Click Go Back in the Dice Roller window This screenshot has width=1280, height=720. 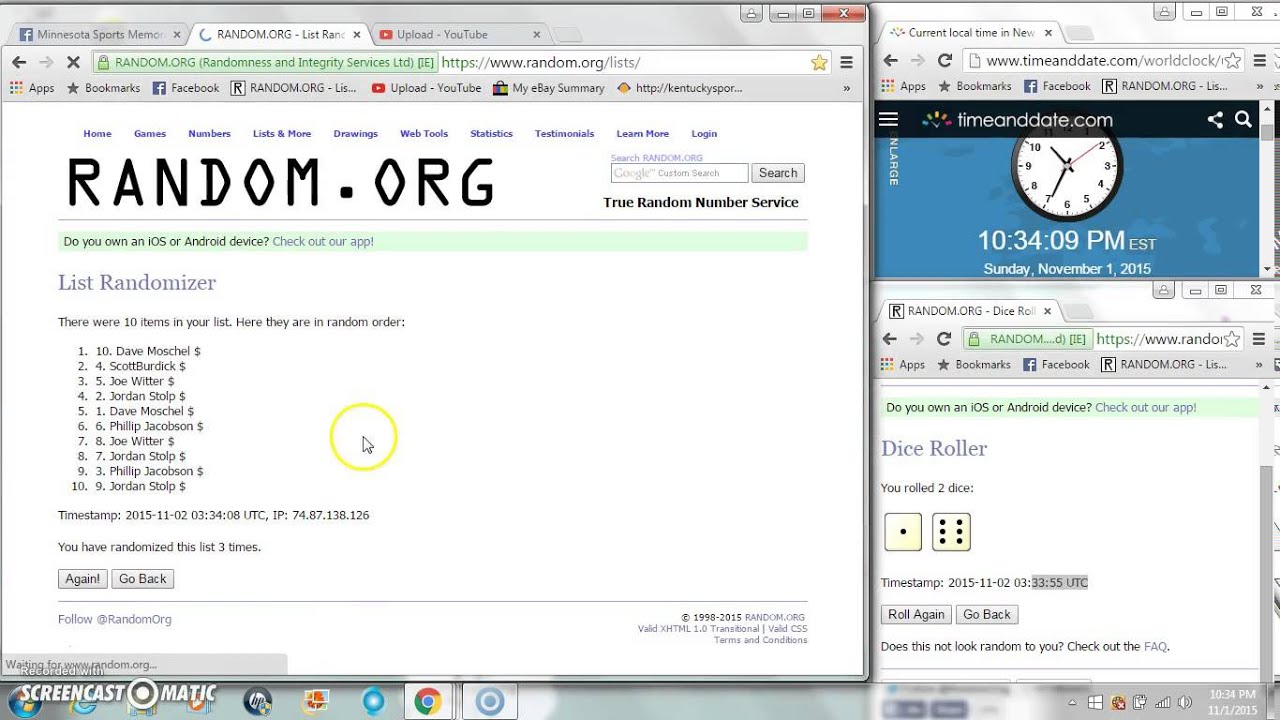(x=987, y=615)
